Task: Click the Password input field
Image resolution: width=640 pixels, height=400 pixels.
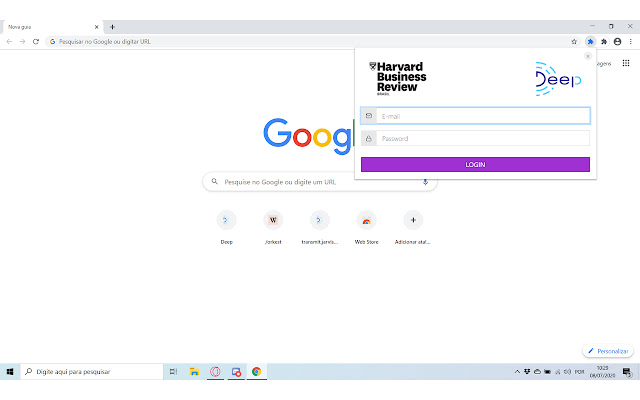Action: tap(483, 138)
